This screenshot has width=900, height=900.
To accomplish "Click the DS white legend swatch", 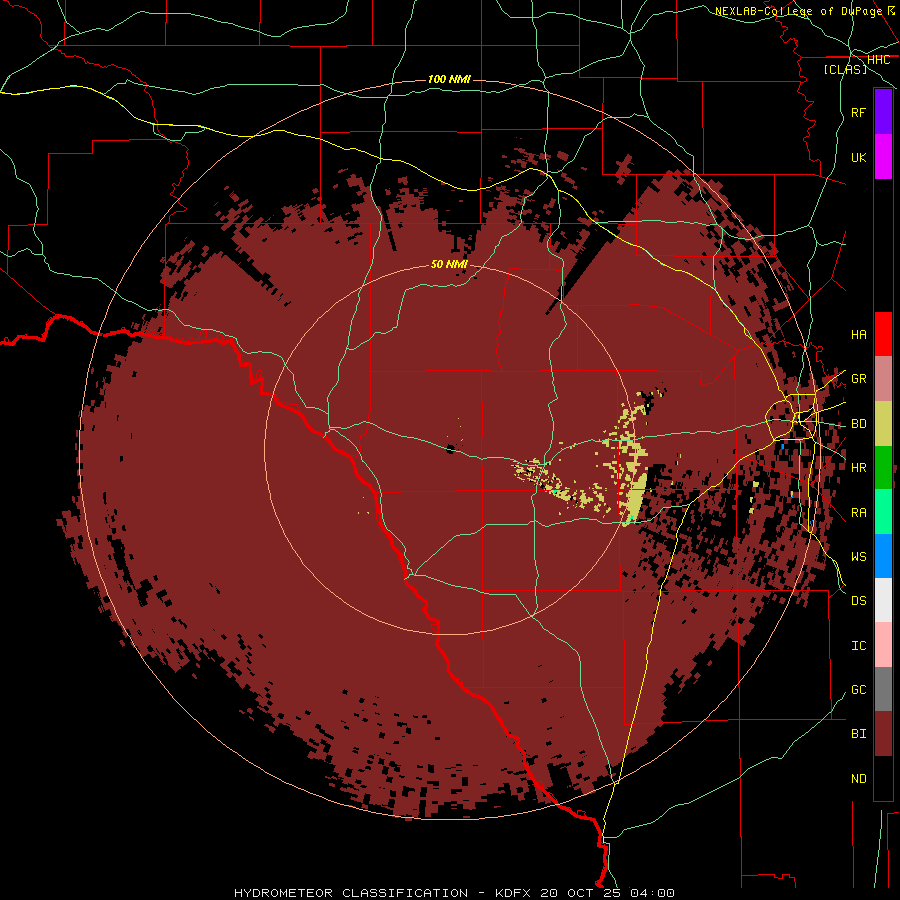I will (x=883, y=600).
